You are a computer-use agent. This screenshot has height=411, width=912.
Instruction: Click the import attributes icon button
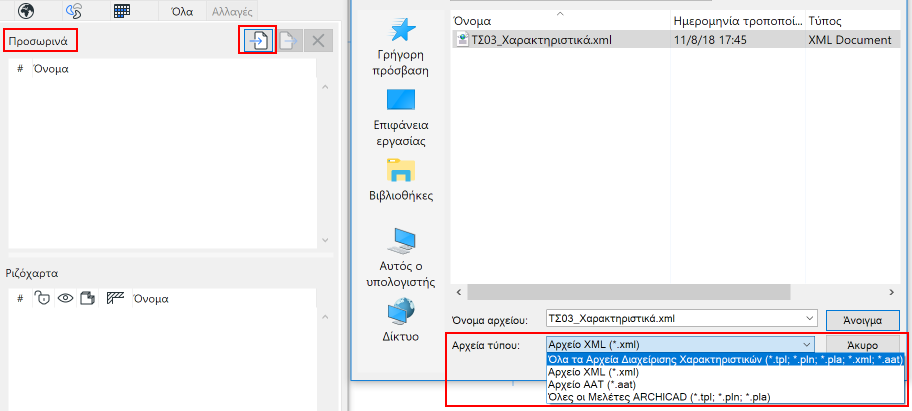tap(259, 41)
